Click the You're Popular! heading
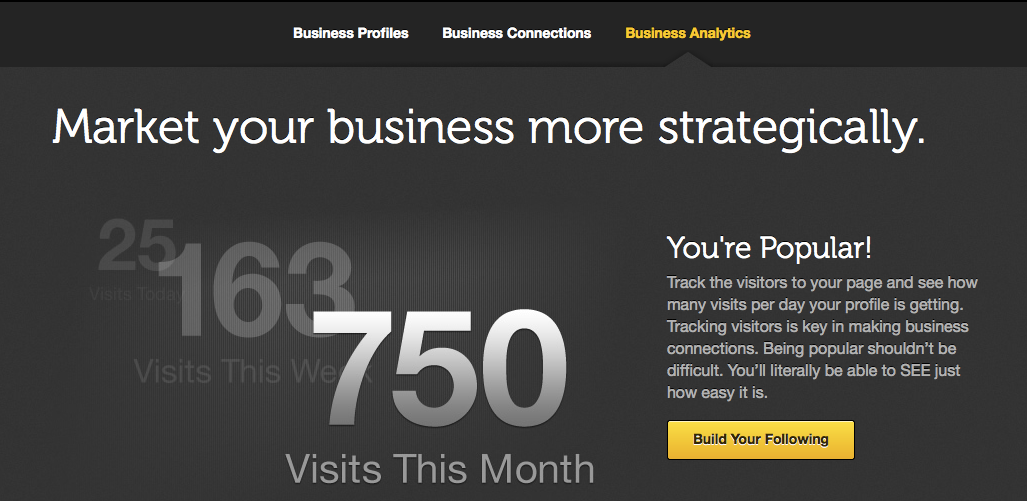 coord(769,247)
